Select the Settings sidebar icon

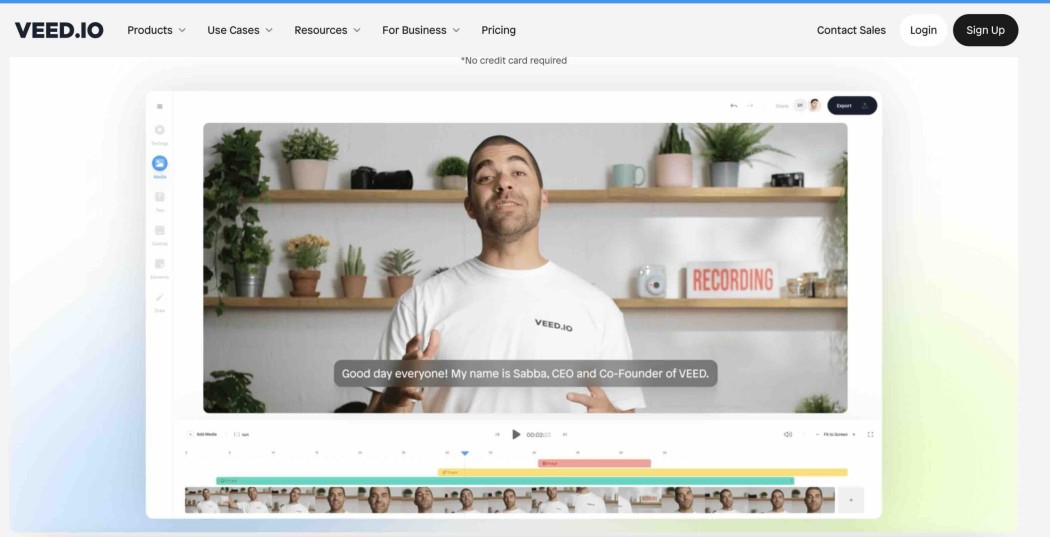pyautogui.click(x=159, y=130)
